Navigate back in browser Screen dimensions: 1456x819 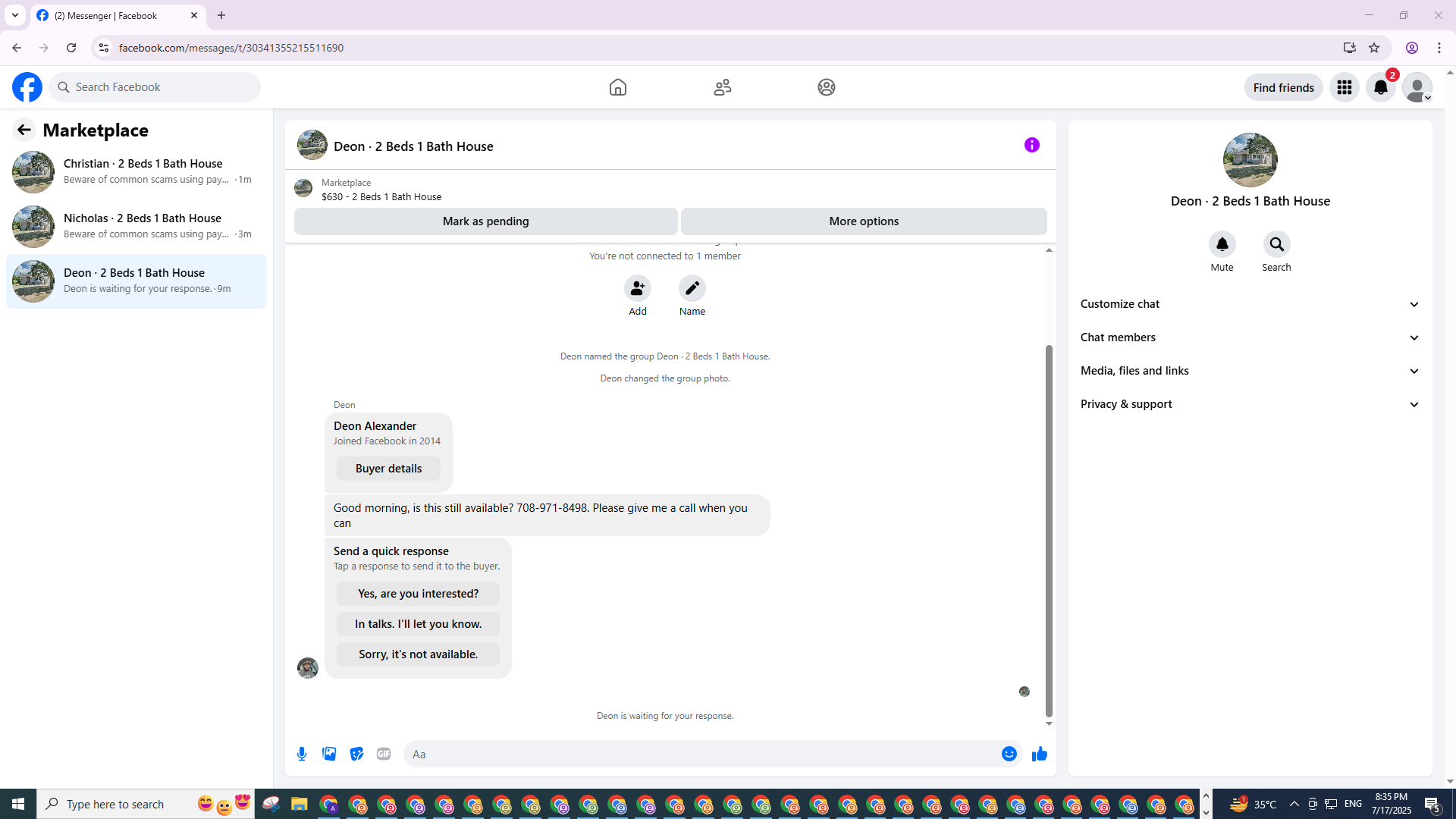(17, 48)
